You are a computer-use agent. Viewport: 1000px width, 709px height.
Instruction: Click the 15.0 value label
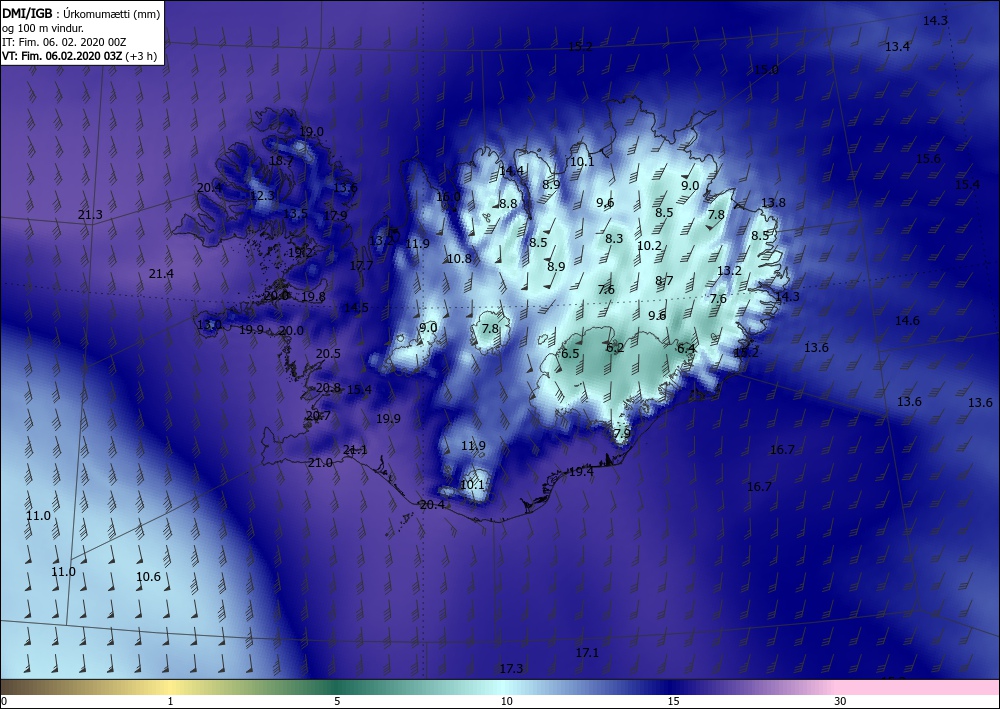tap(766, 69)
